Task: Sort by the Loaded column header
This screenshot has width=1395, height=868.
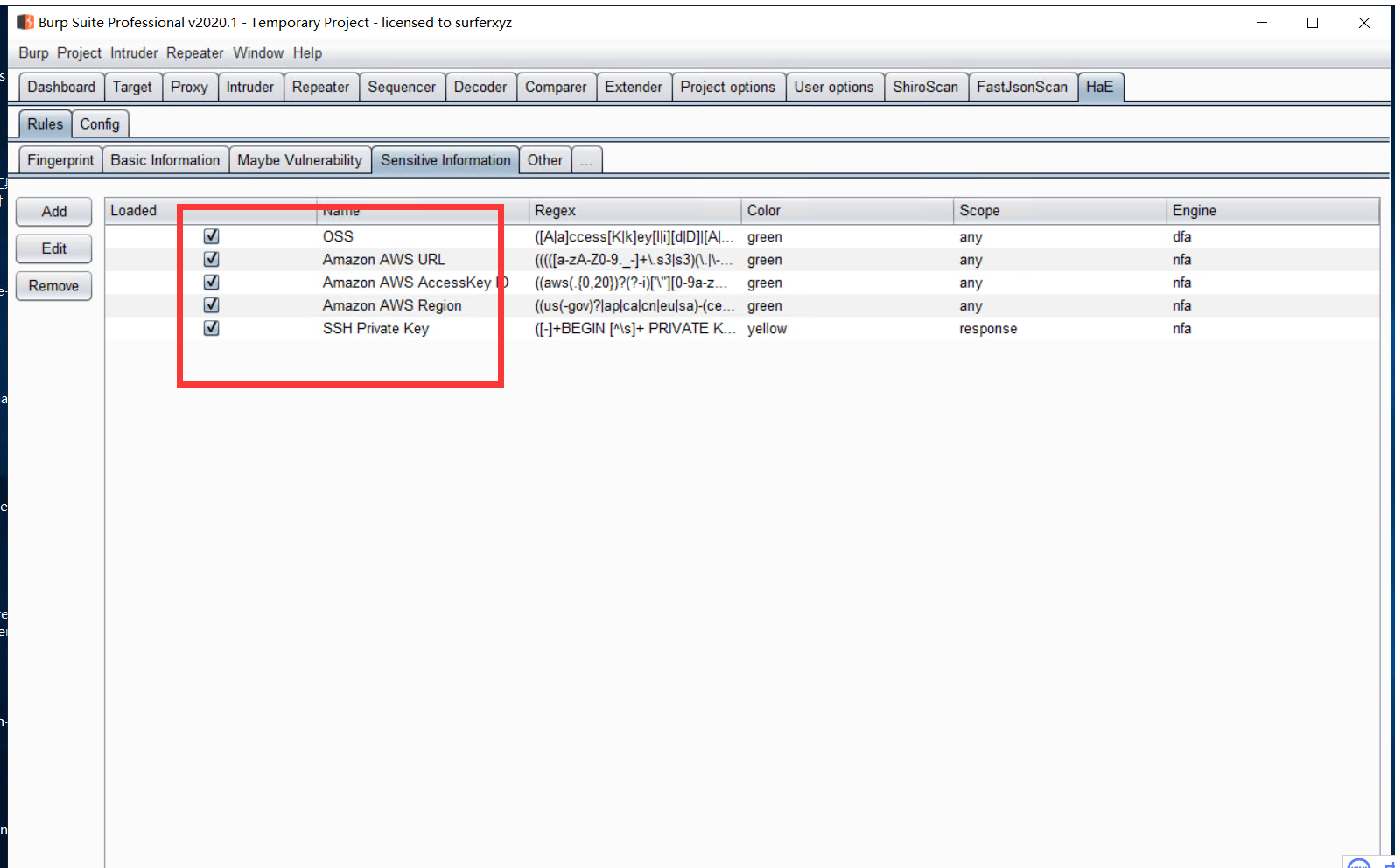Action: (x=211, y=211)
